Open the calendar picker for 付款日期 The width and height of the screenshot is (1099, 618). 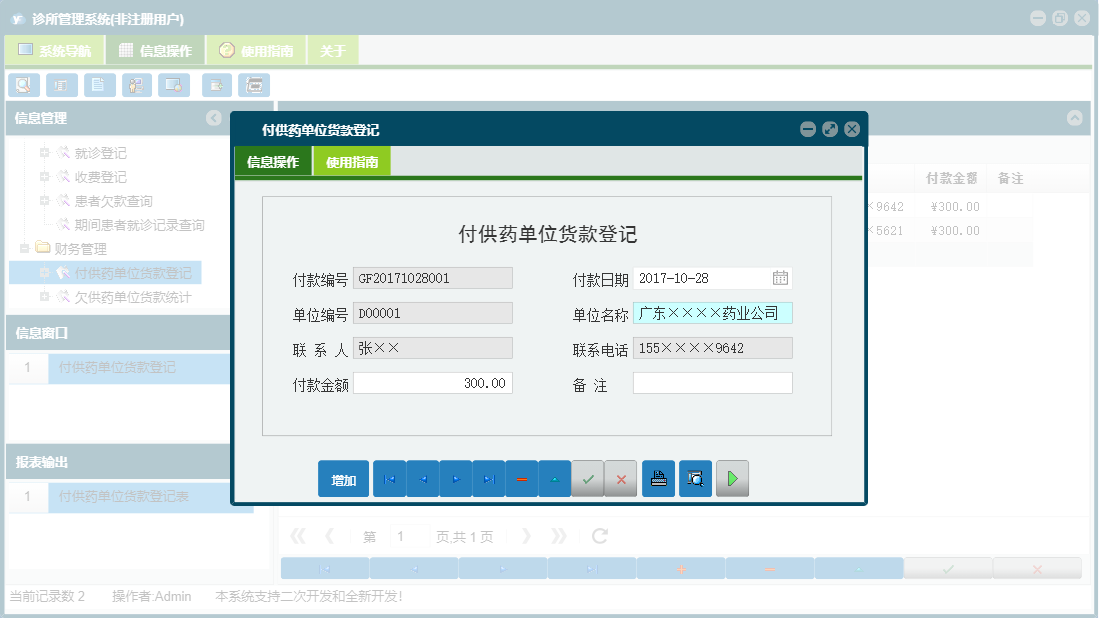coord(782,278)
